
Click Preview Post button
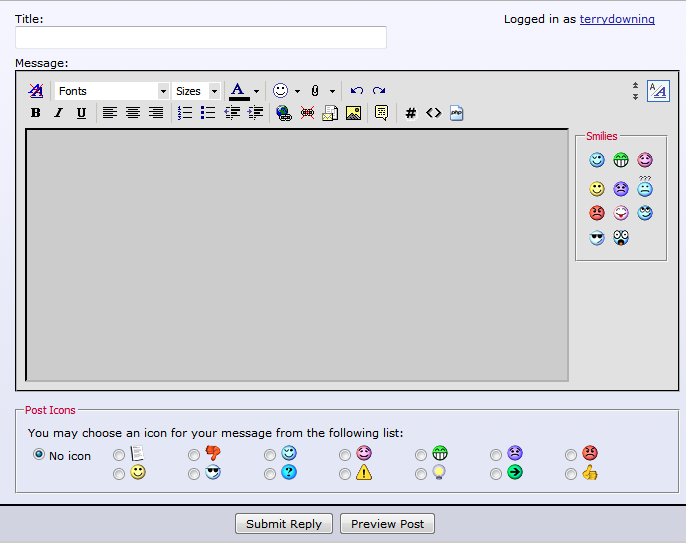(387, 523)
